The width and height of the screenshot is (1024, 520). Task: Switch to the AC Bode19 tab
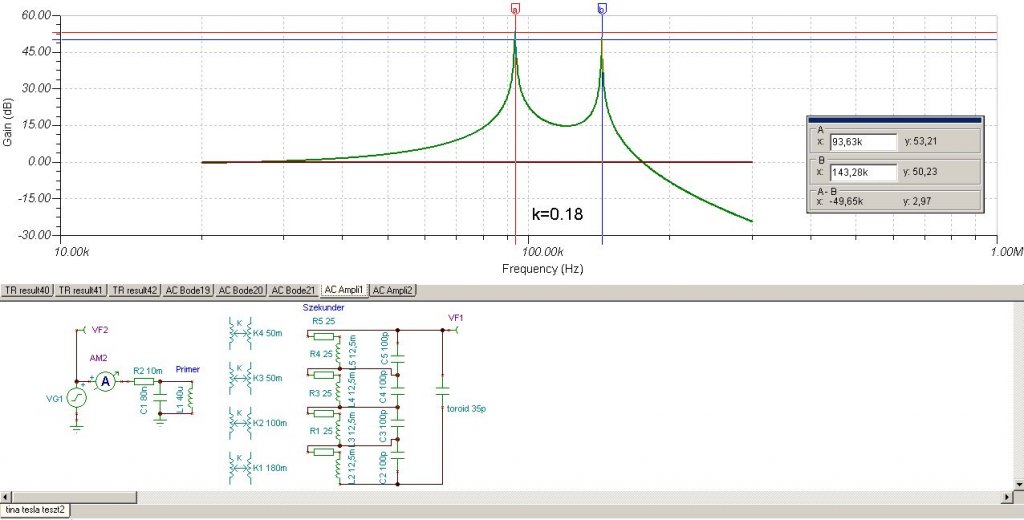coord(187,290)
